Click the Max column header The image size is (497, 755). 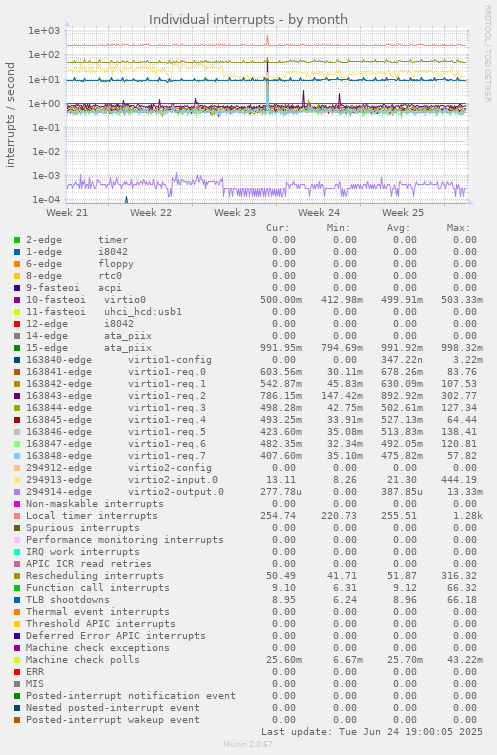point(458,228)
